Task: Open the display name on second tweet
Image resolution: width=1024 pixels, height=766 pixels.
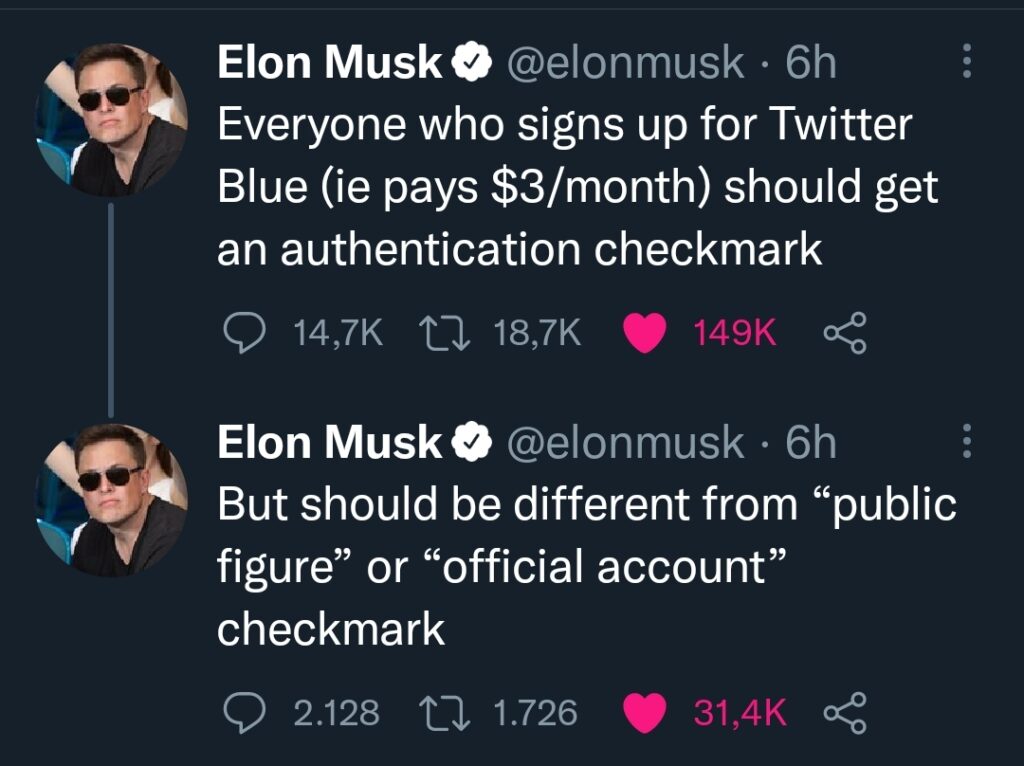Action: pyautogui.click(x=330, y=442)
